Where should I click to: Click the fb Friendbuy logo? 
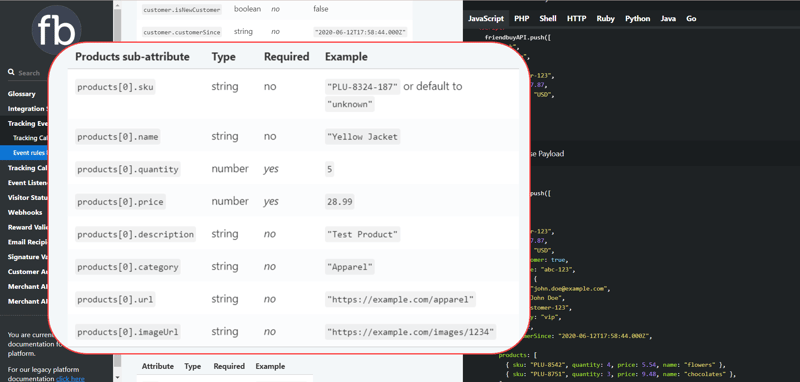pos(56,30)
